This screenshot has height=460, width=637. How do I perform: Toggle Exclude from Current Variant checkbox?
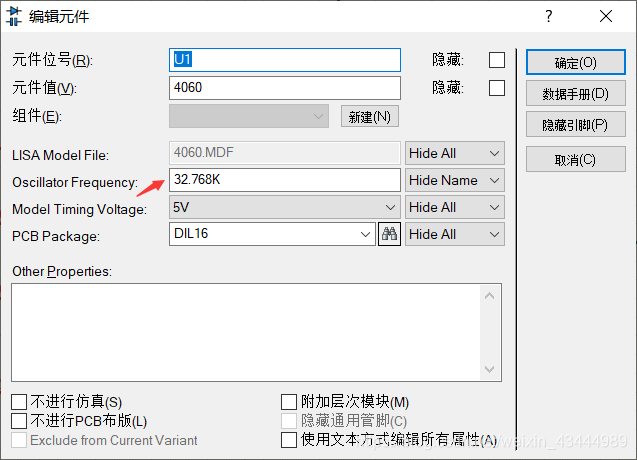click(19, 440)
